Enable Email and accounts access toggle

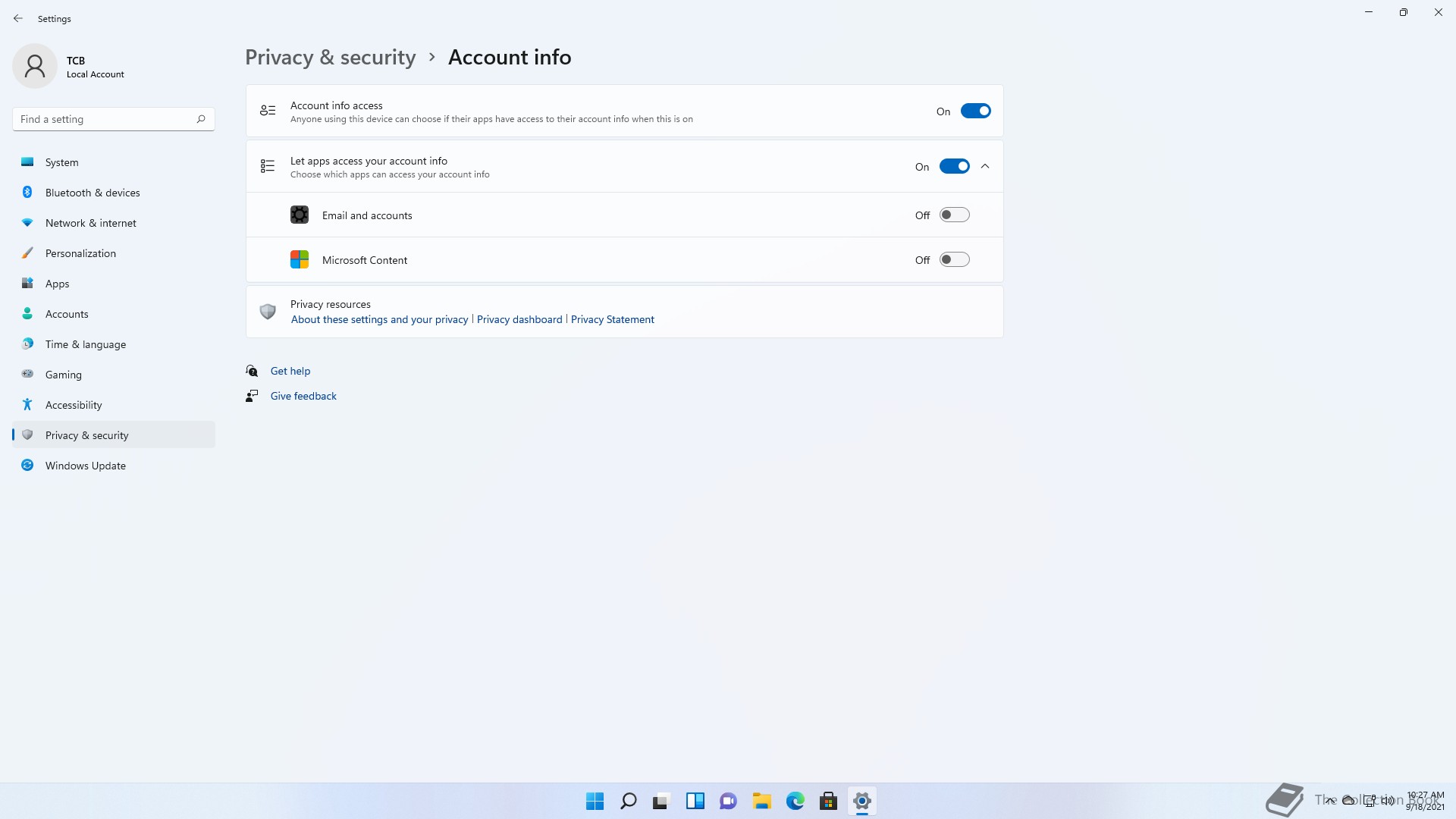[x=954, y=215]
